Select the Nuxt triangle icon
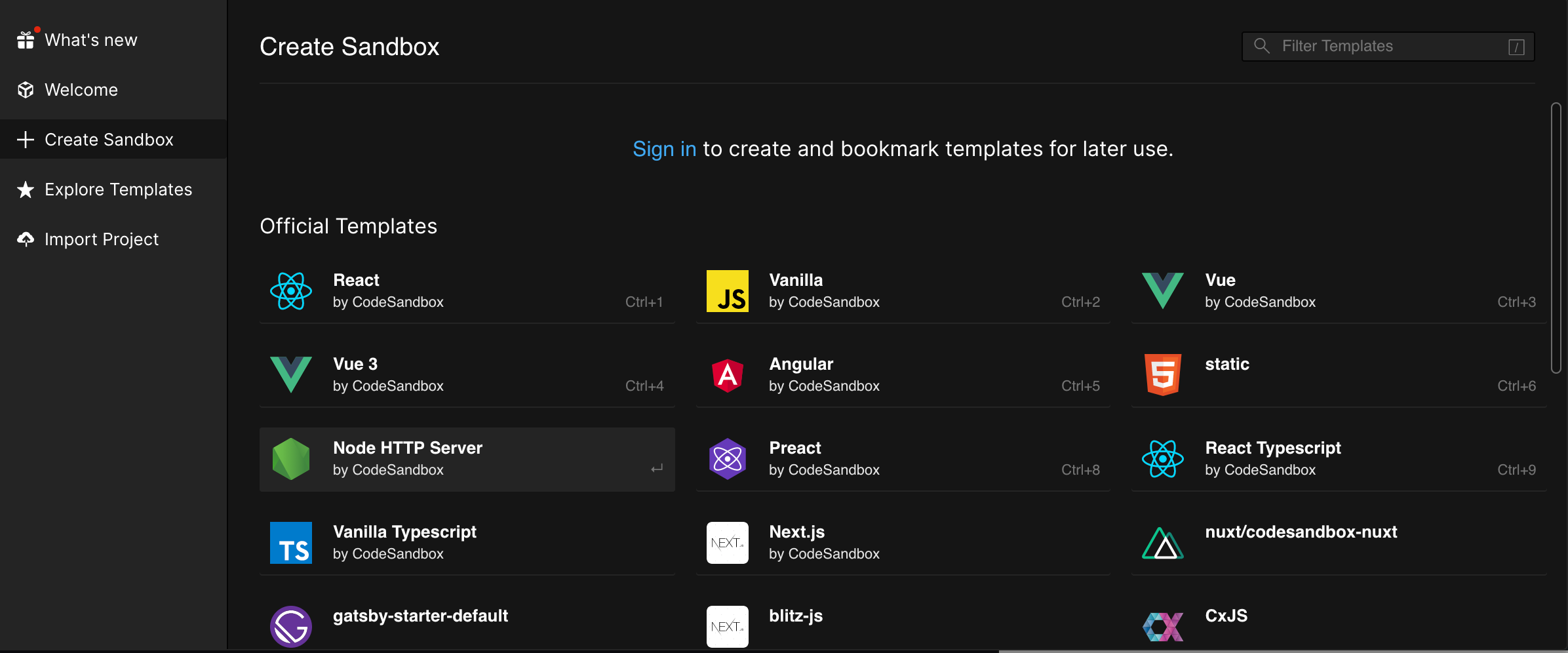This screenshot has width=1568, height=653. [x=1163, y=542]
